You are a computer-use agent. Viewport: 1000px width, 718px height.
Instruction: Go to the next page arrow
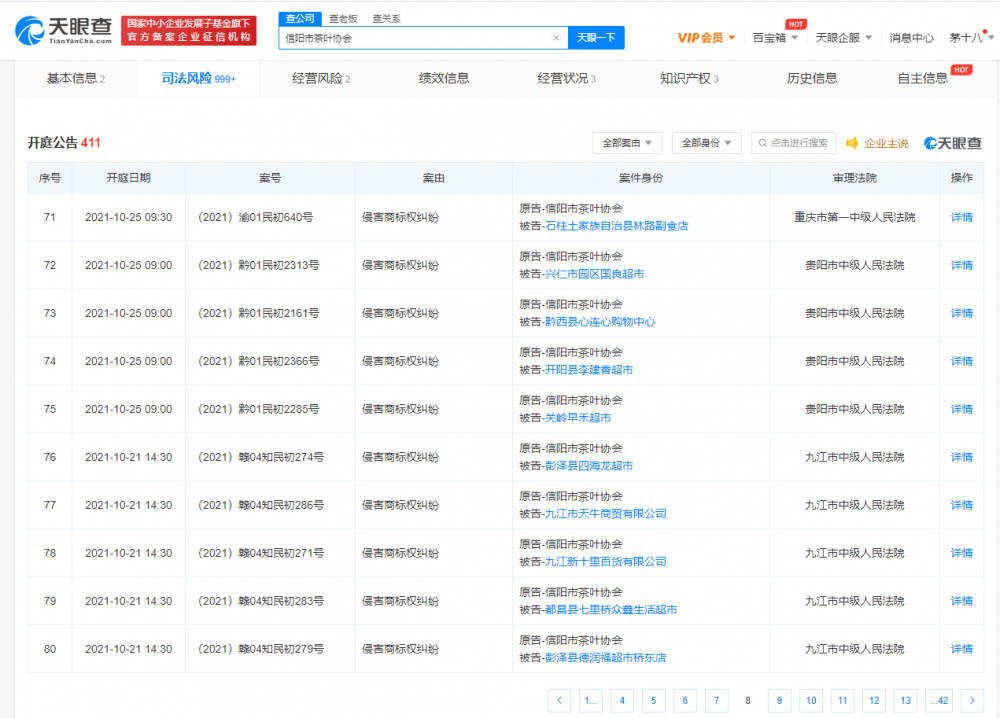click(973, 700)
